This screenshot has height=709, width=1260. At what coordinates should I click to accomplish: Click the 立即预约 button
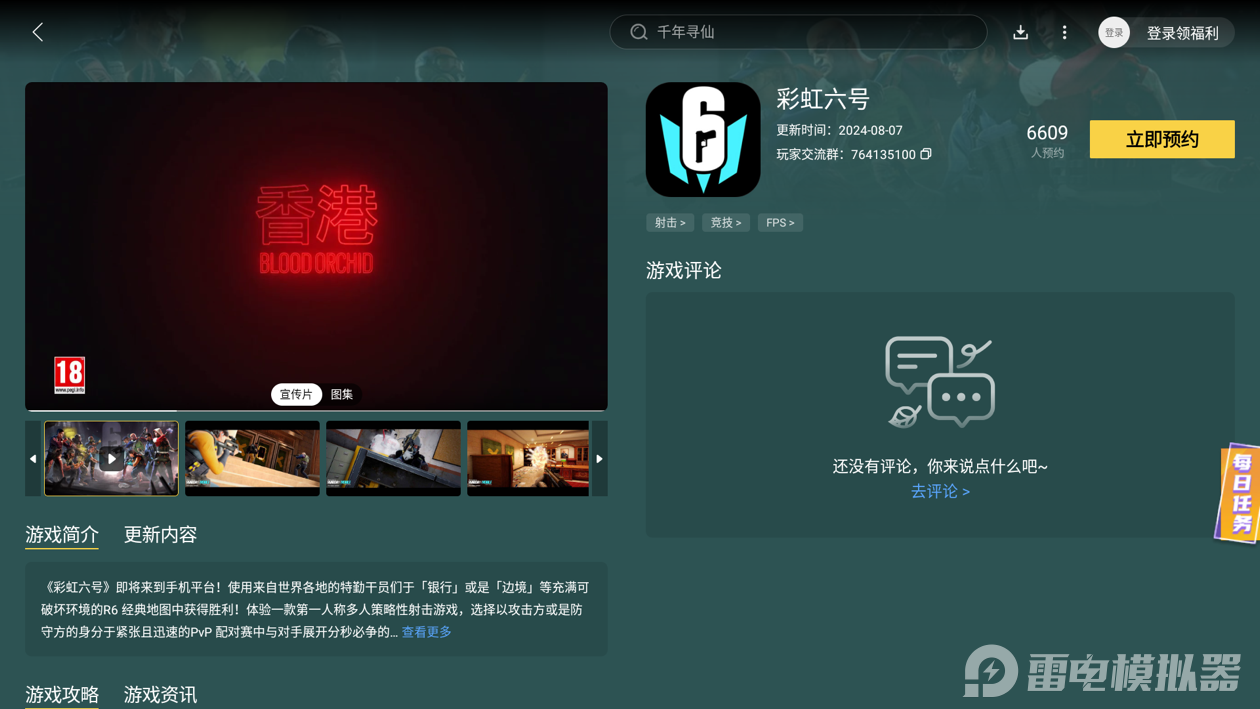[1162, 139]
